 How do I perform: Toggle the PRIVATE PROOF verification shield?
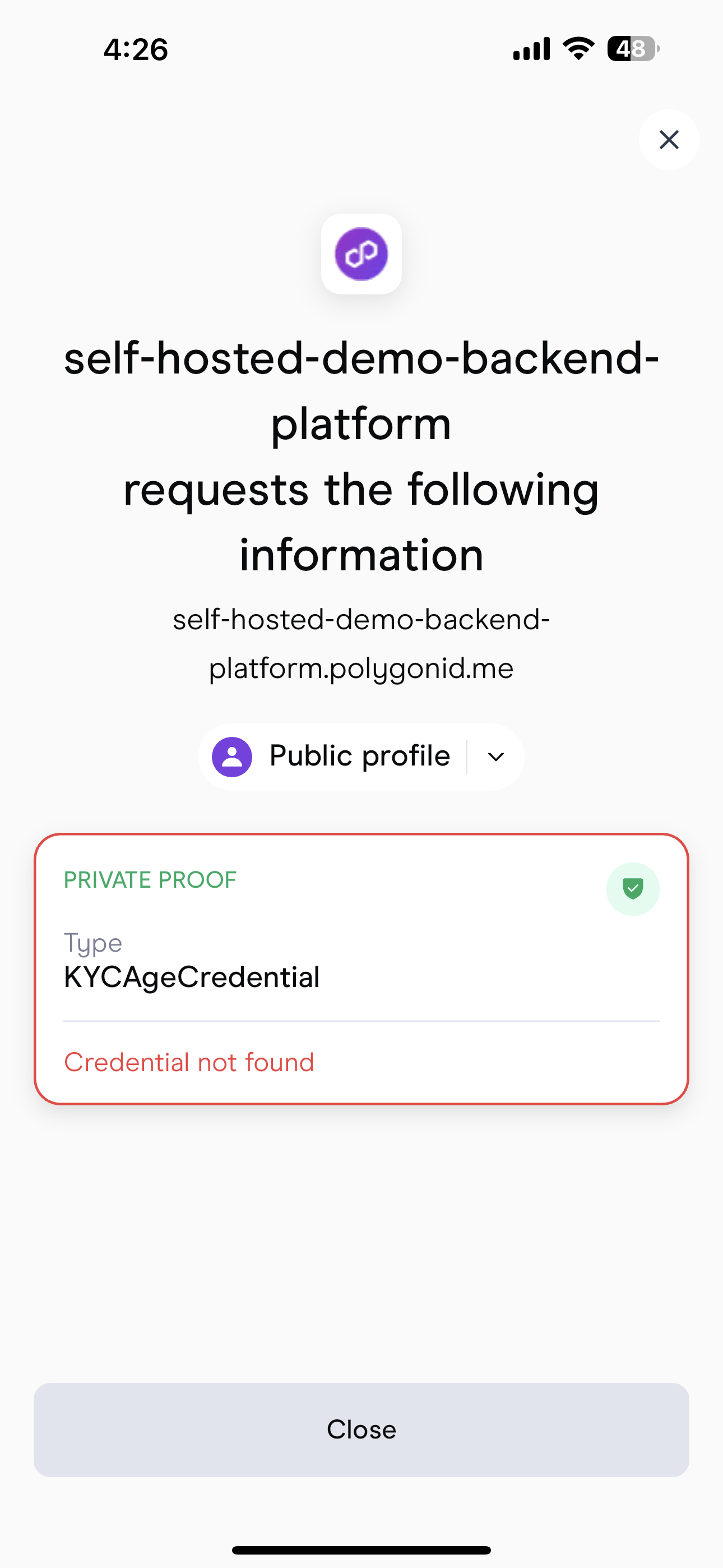pyautogui.click(x=633, y=889)
